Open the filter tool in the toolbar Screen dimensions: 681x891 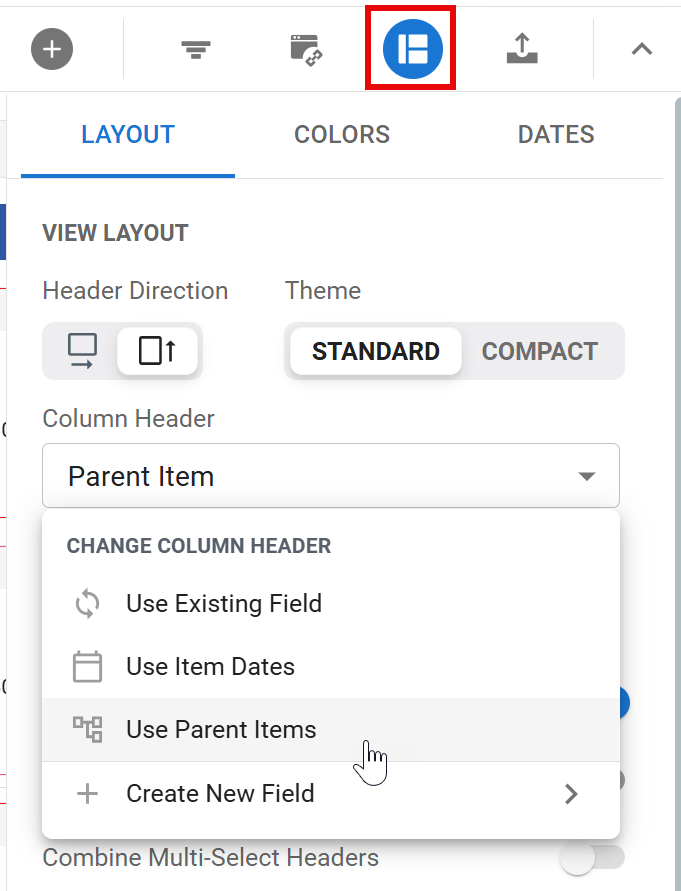[196, 48]
